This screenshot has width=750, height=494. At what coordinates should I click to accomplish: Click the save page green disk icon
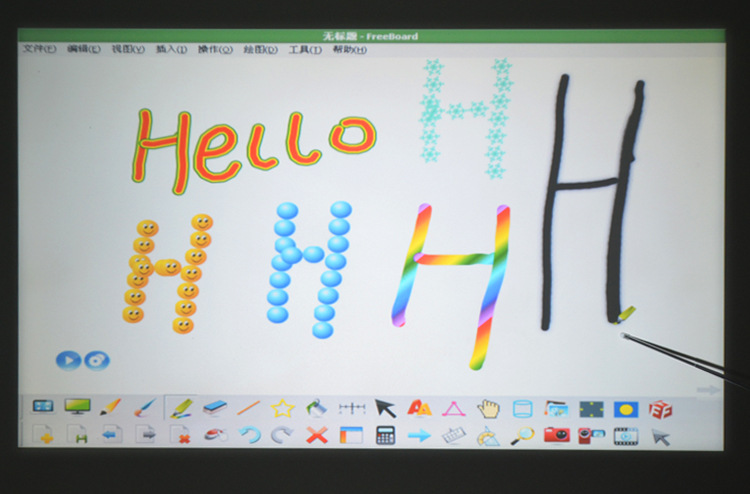[78, 435]
